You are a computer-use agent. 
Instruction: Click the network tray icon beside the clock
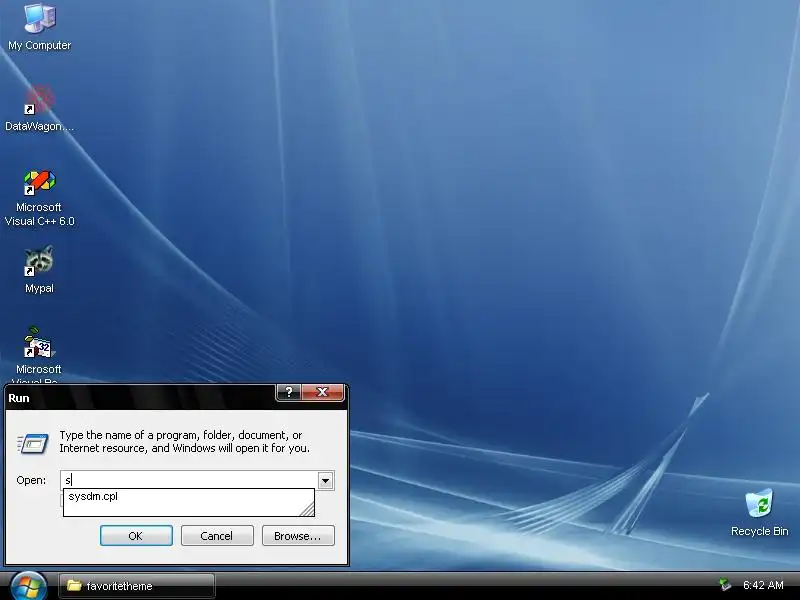(x=724, y=585)
